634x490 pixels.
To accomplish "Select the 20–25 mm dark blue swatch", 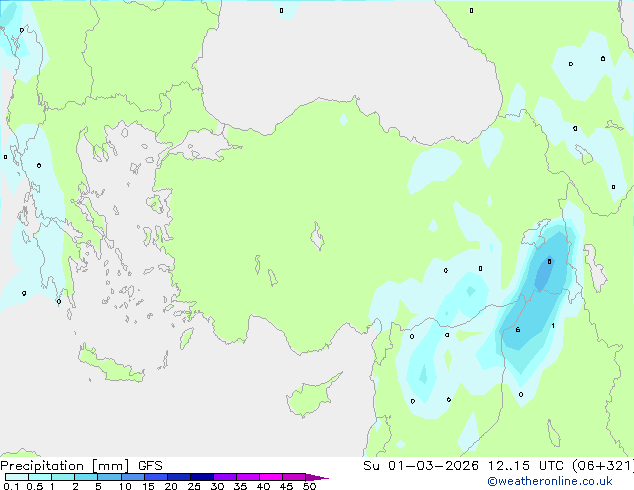I will tap(178, 477).
